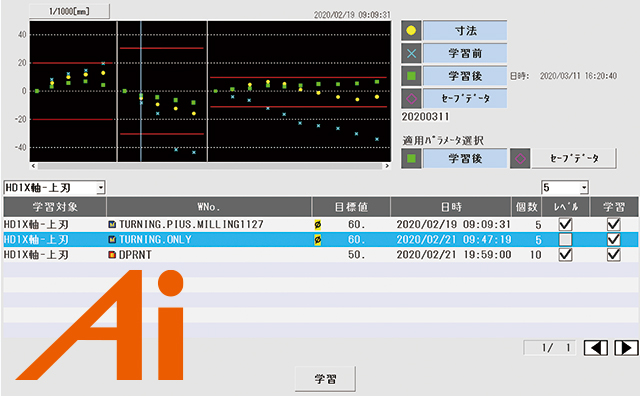Click the green square 学習後 legend icon
The height and width of the screenshot is (396, 640).
(411, 76)
